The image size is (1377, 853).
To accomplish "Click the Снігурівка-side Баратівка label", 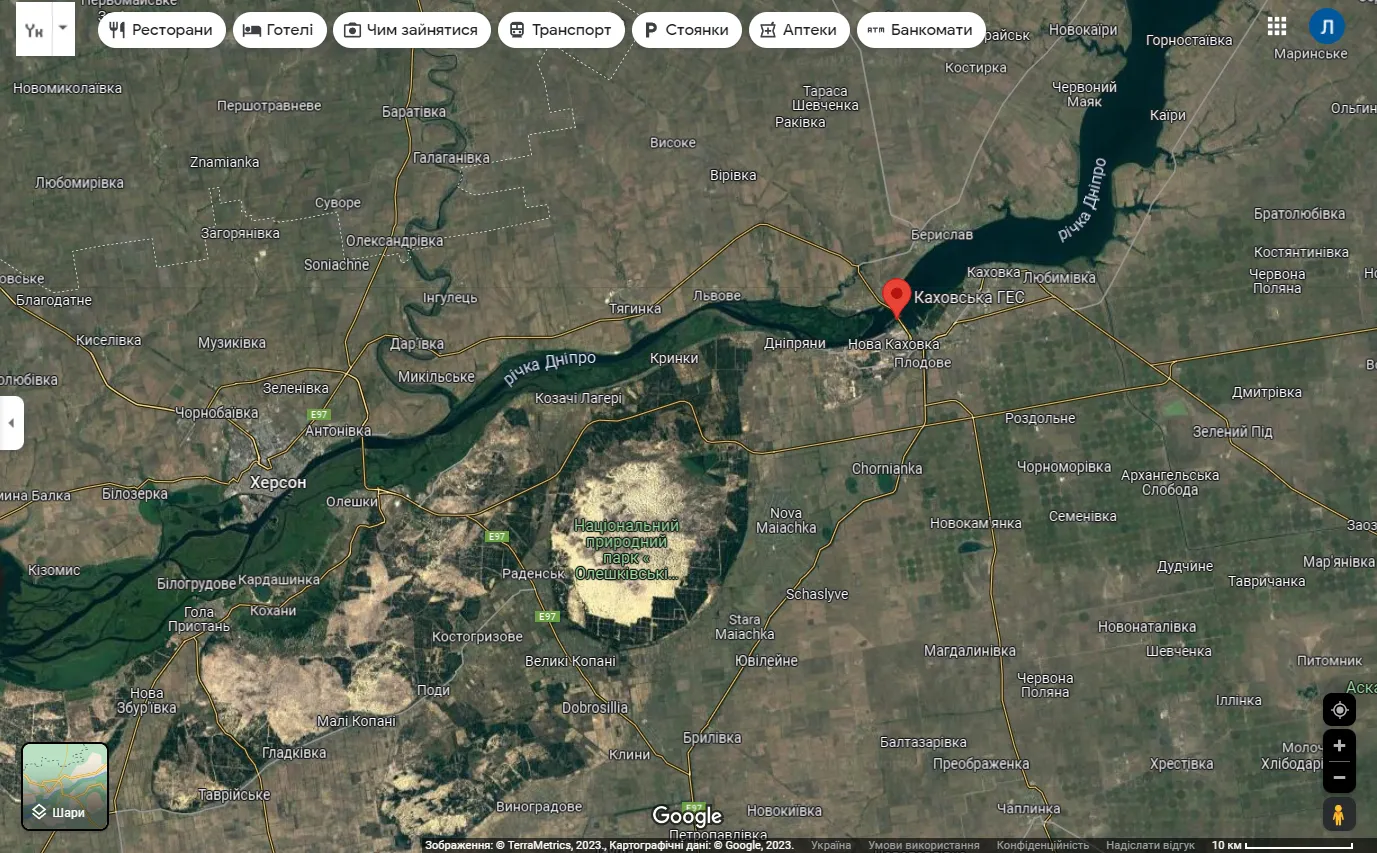I will (414, 112).
